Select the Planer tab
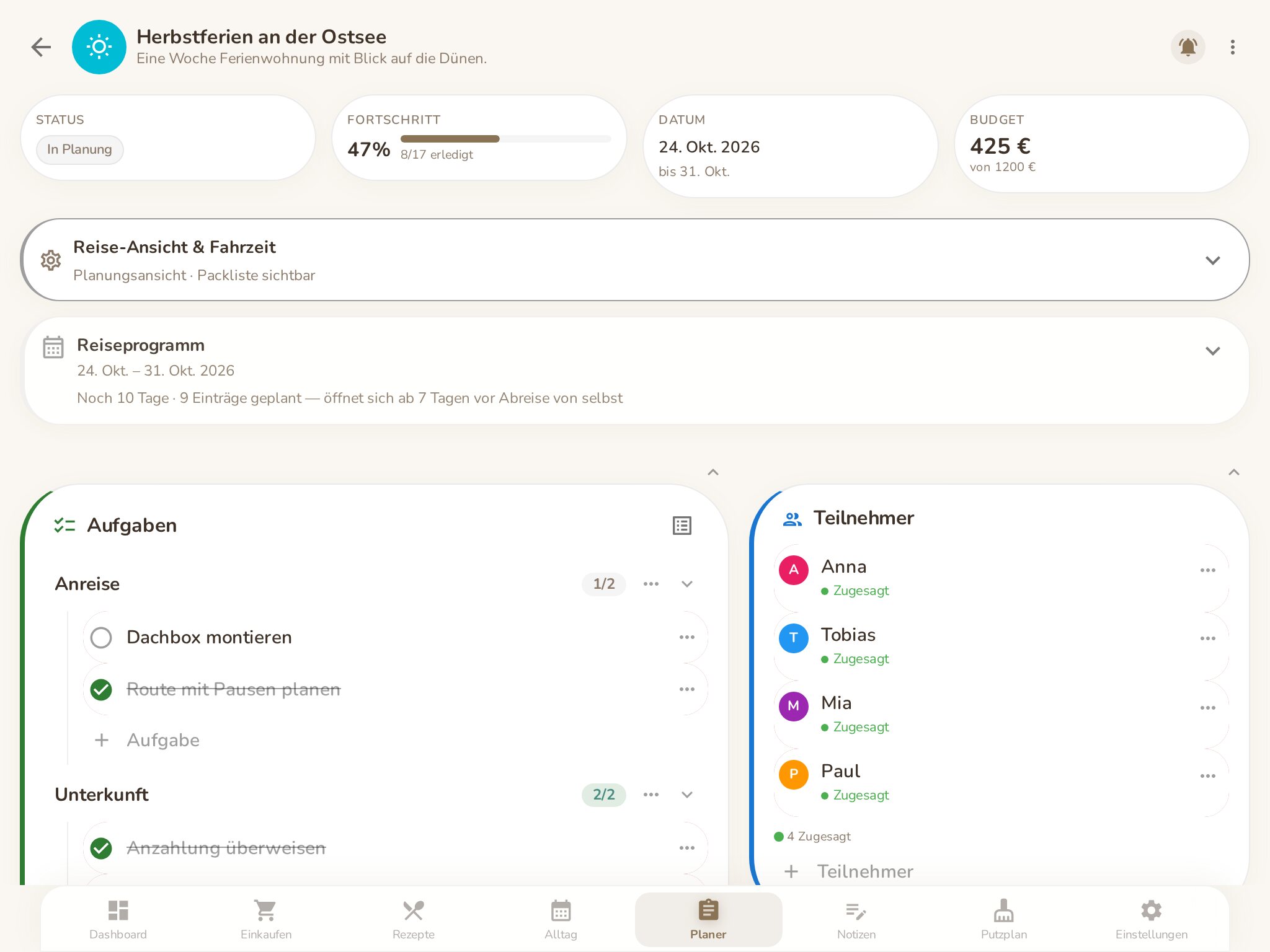This screenshot has height=952, width=1270. pos(708,920)
